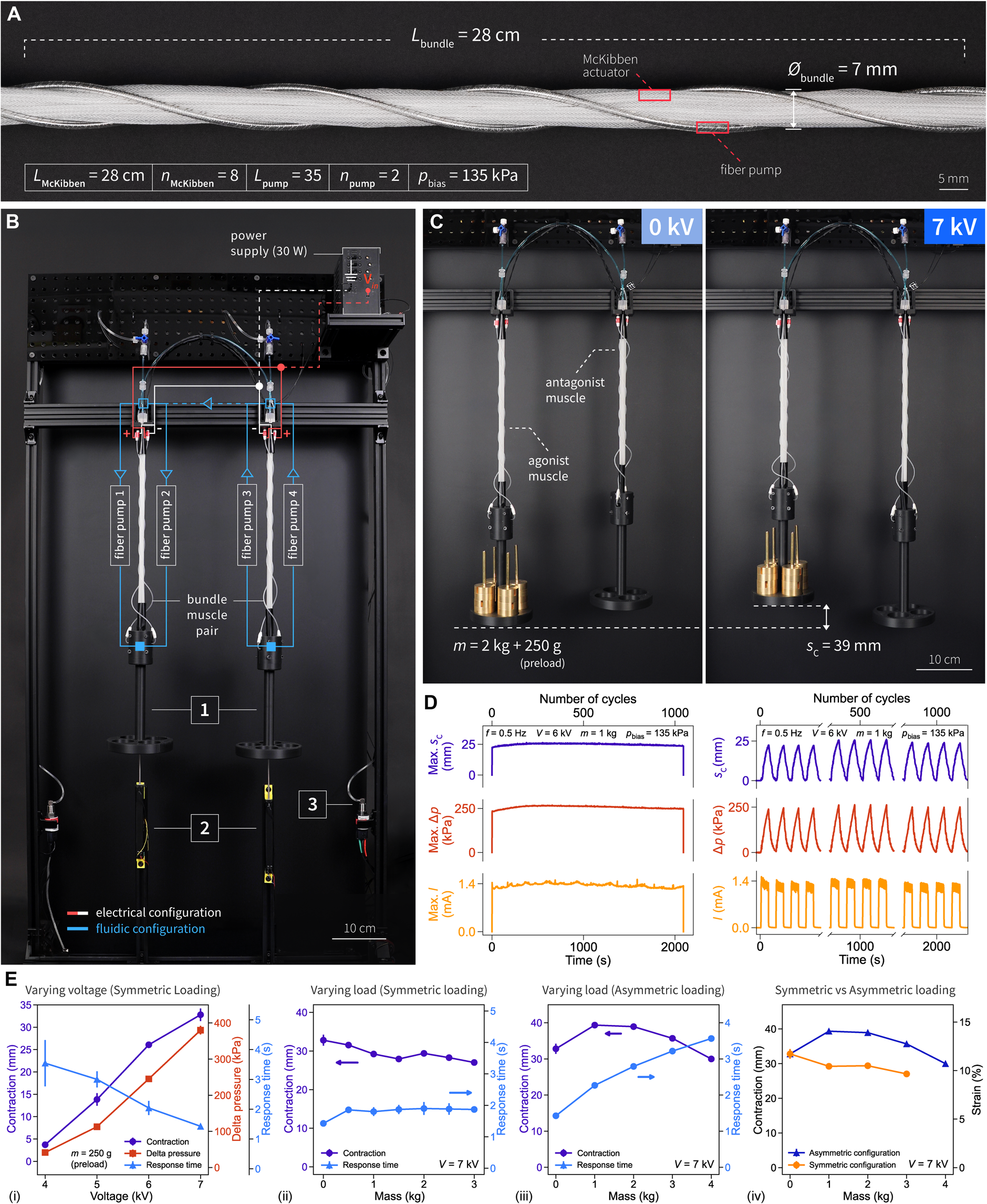Screen dimensions: 987x1204
Task: Click the fiber pump 1 label
Action: click(120, 525)
